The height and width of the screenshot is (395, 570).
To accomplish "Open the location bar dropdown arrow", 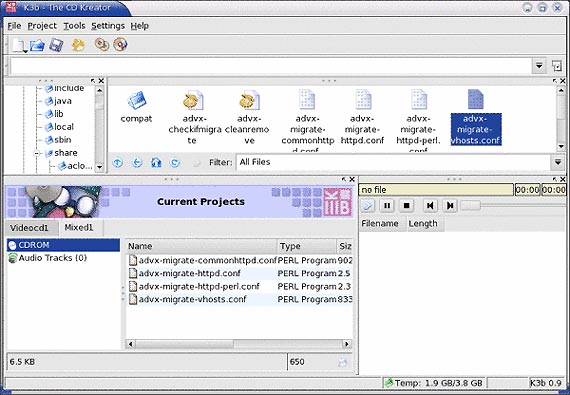I will (x=539, y=66).
